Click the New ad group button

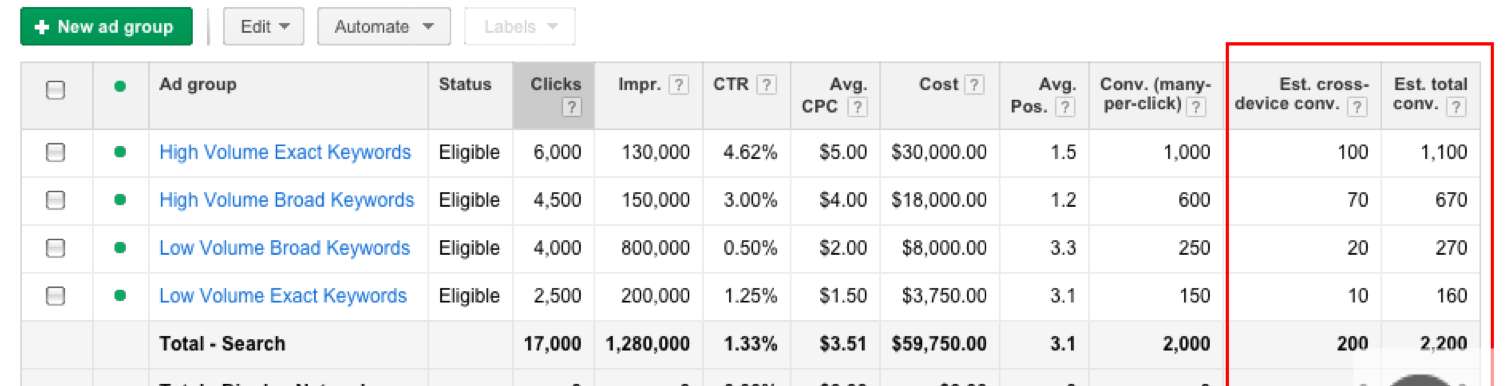tap(106, 27)
